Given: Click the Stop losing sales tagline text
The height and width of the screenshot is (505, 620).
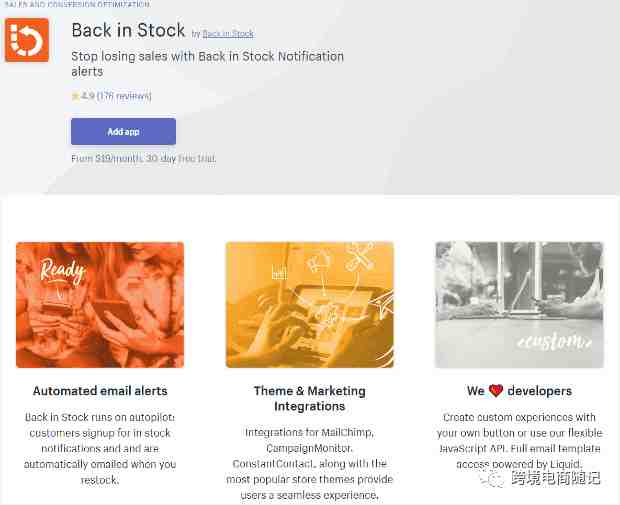Looking at the screenshot, I should [x=208, y=64].
